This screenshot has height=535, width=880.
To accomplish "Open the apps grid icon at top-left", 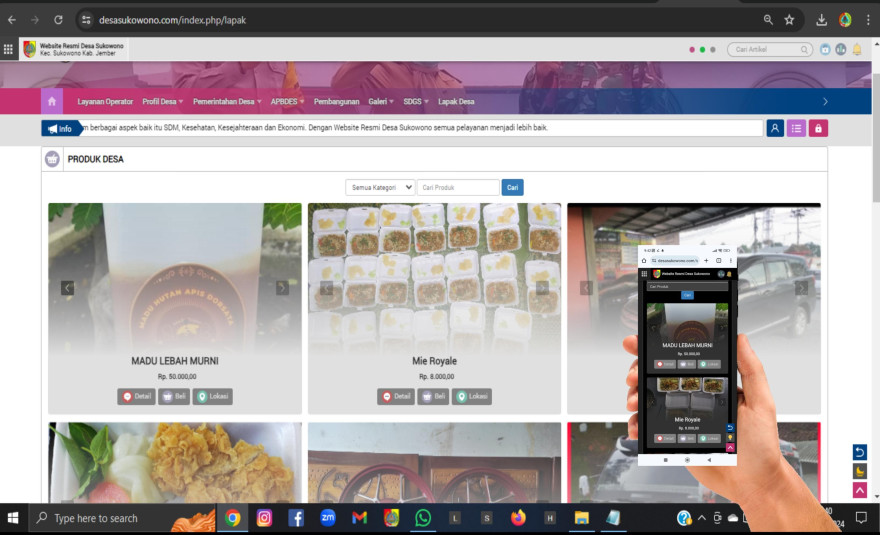I will click(9, 49).
